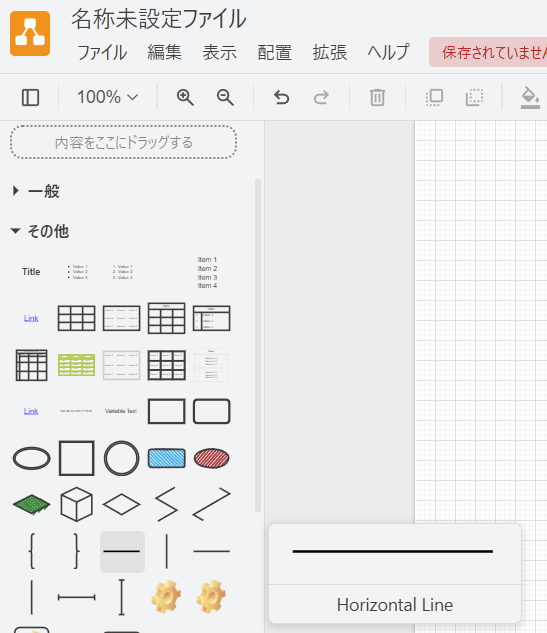Click the 名称未設定ファイル title
Viewport: 547px width, 633px height.
click(159, 19)
